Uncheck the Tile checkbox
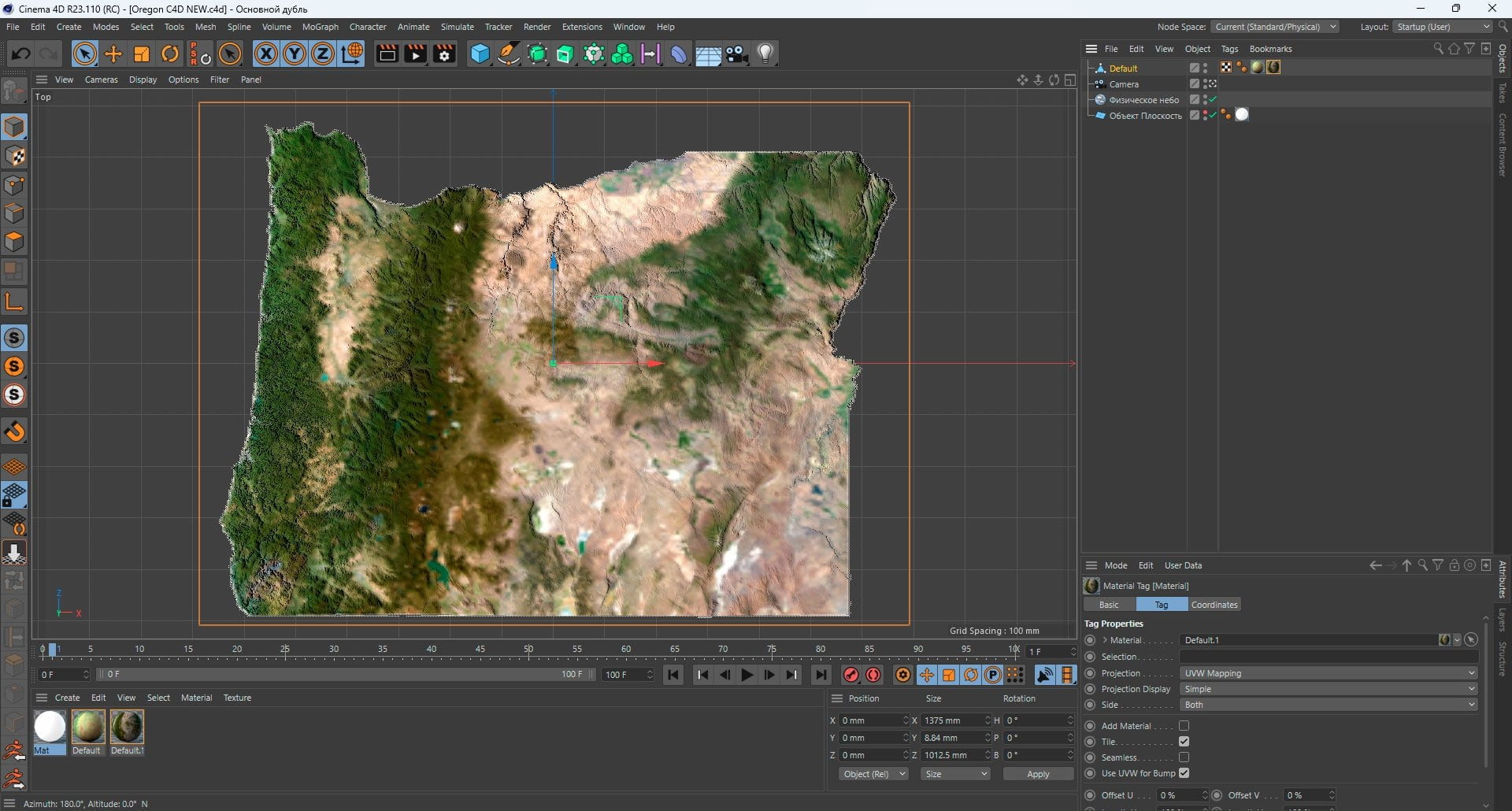 [1184, 742]
